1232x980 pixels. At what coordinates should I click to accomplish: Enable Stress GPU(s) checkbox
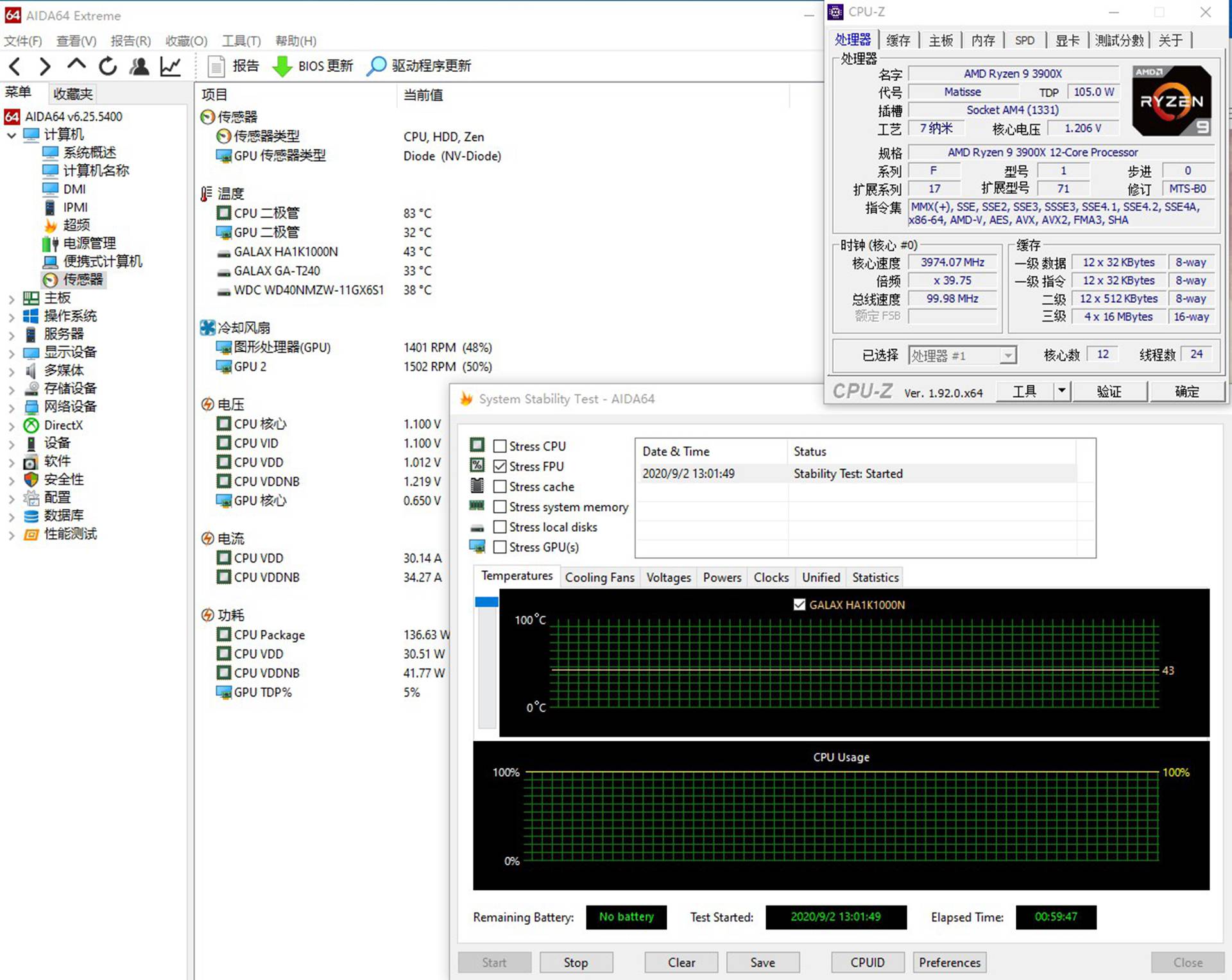click(500, 547)
